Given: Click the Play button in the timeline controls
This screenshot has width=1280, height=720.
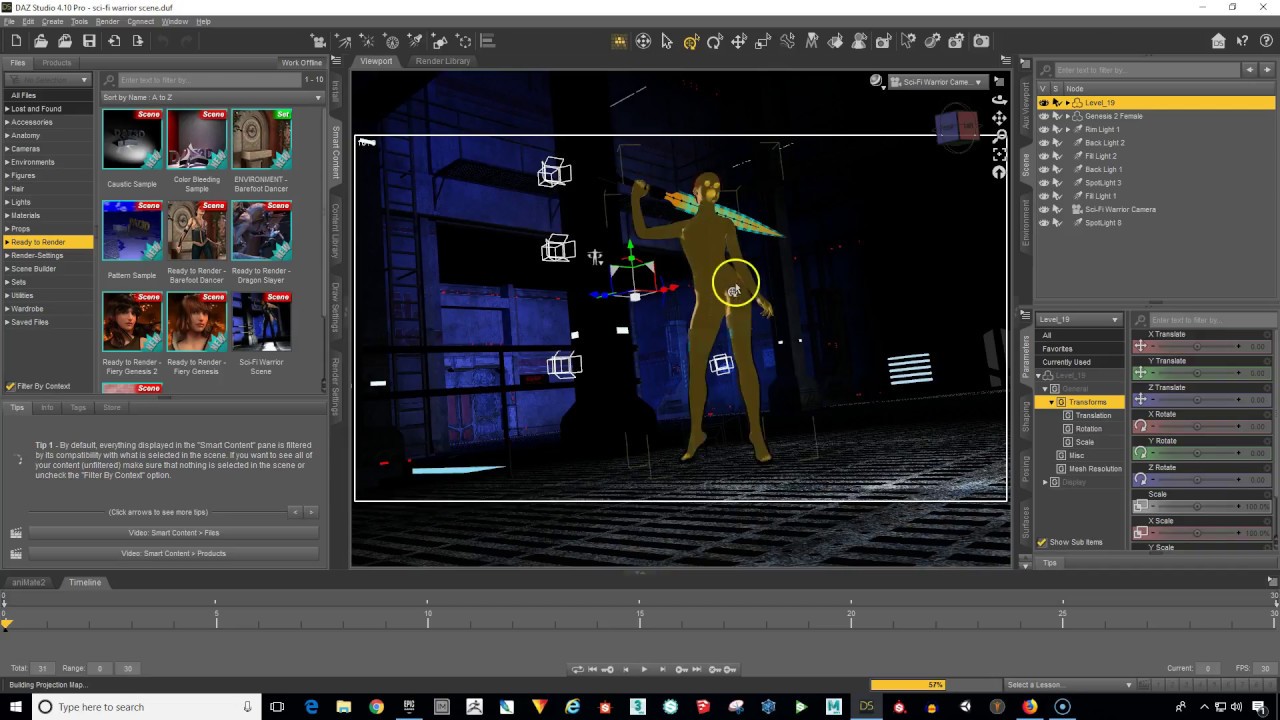Looking at the screenshot, I should (644, 669).
